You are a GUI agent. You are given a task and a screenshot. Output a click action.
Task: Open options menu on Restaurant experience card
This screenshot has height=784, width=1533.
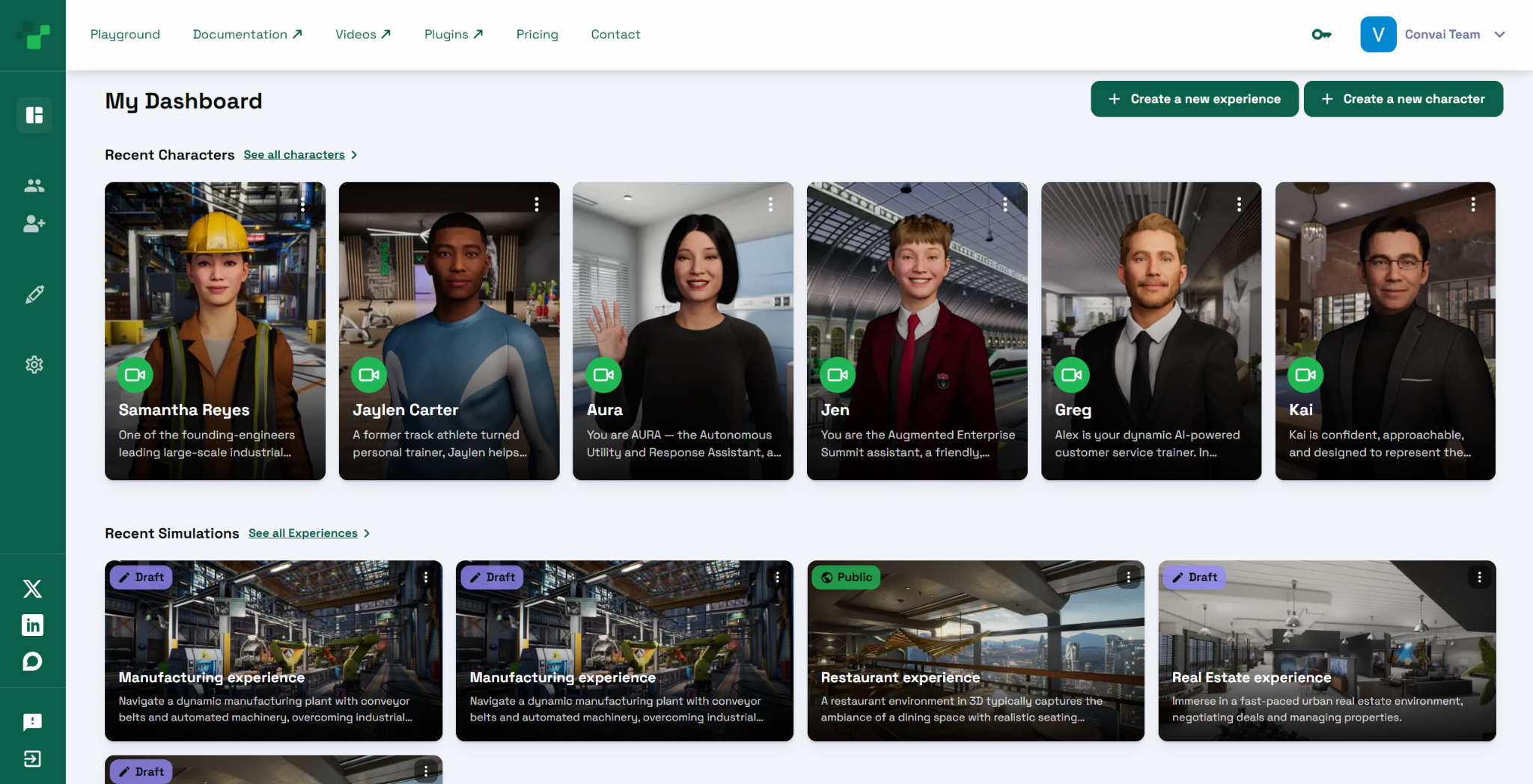(x=1129, y=577)
